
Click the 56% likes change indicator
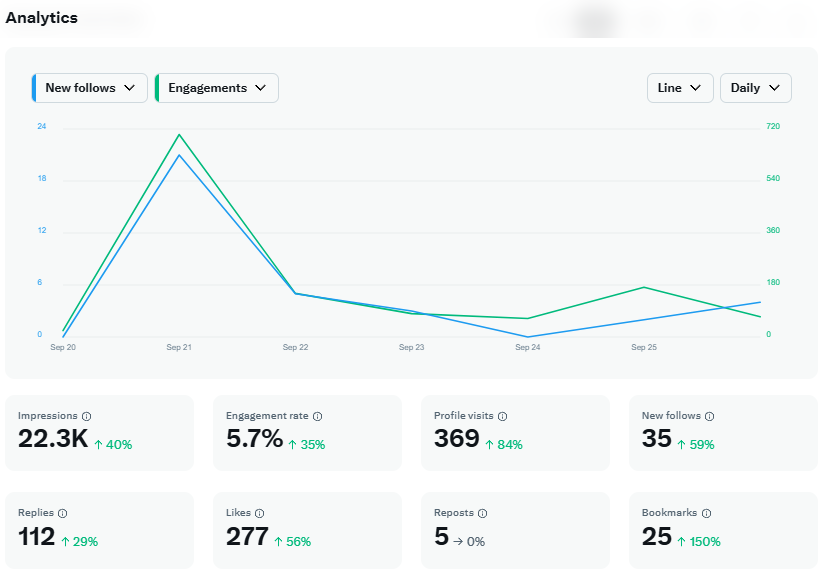tap(292, 542)
